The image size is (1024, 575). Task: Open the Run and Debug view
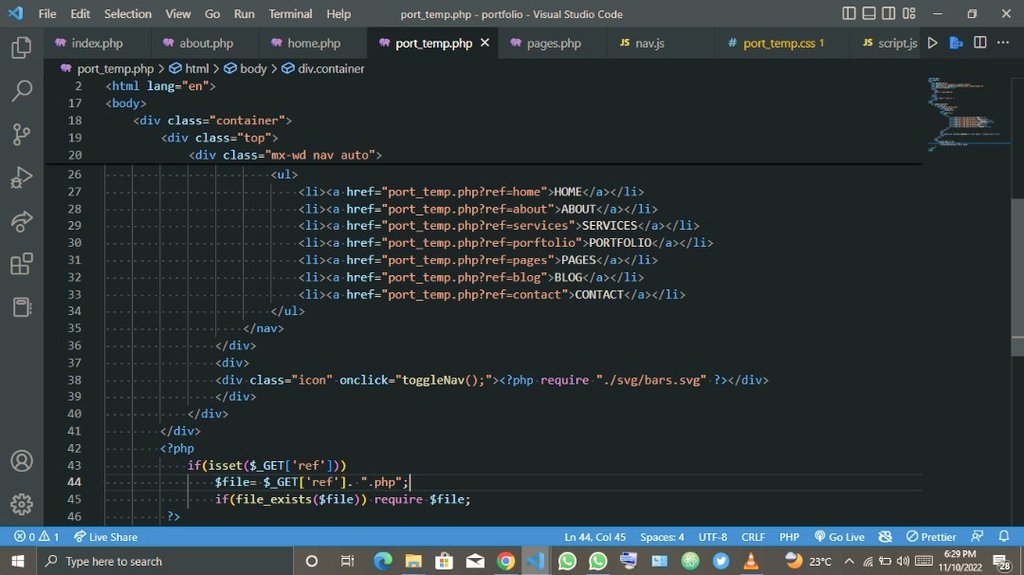[x=22, y=178]
